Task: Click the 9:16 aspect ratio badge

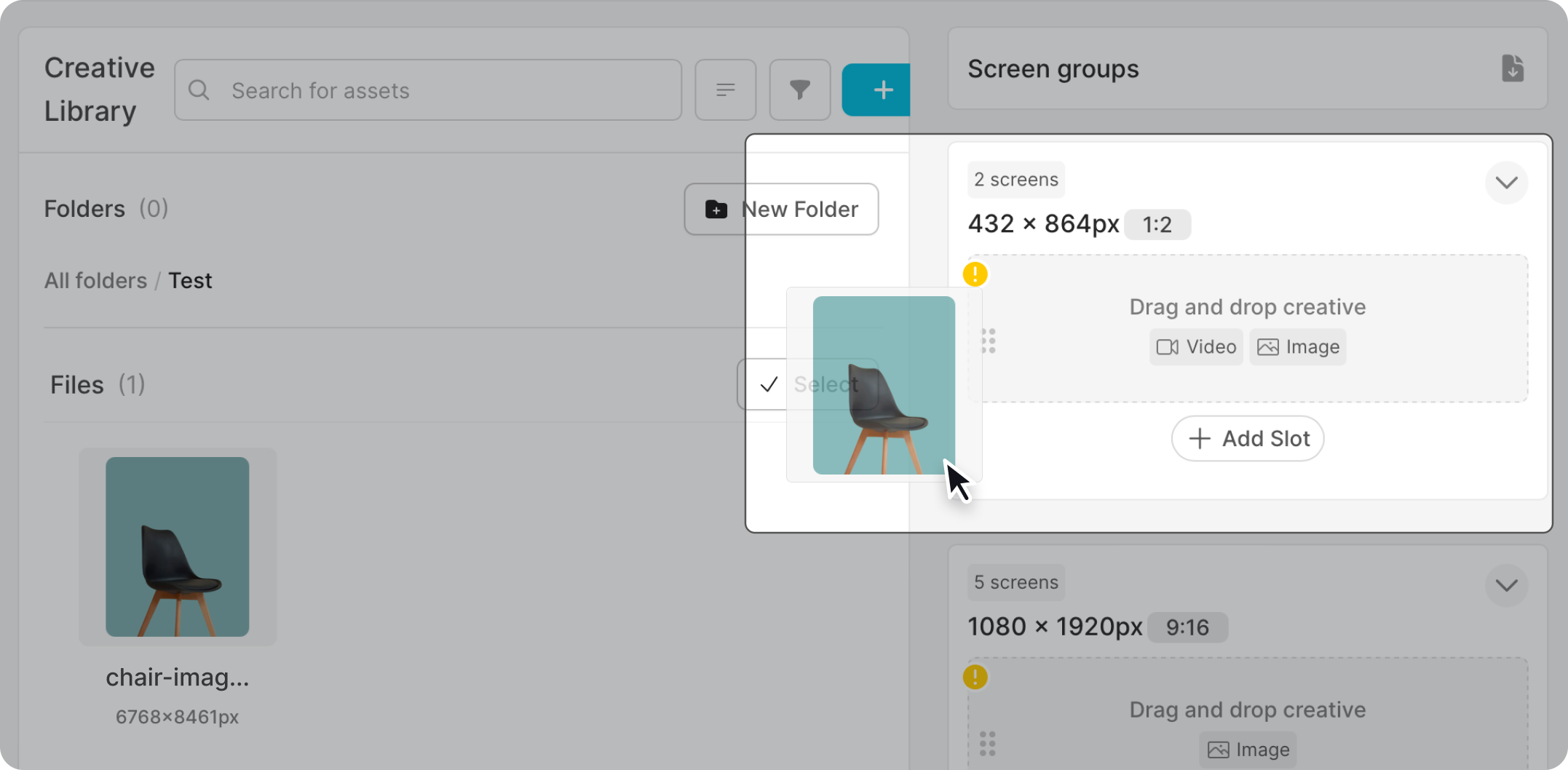Action: coord(1187,627)
